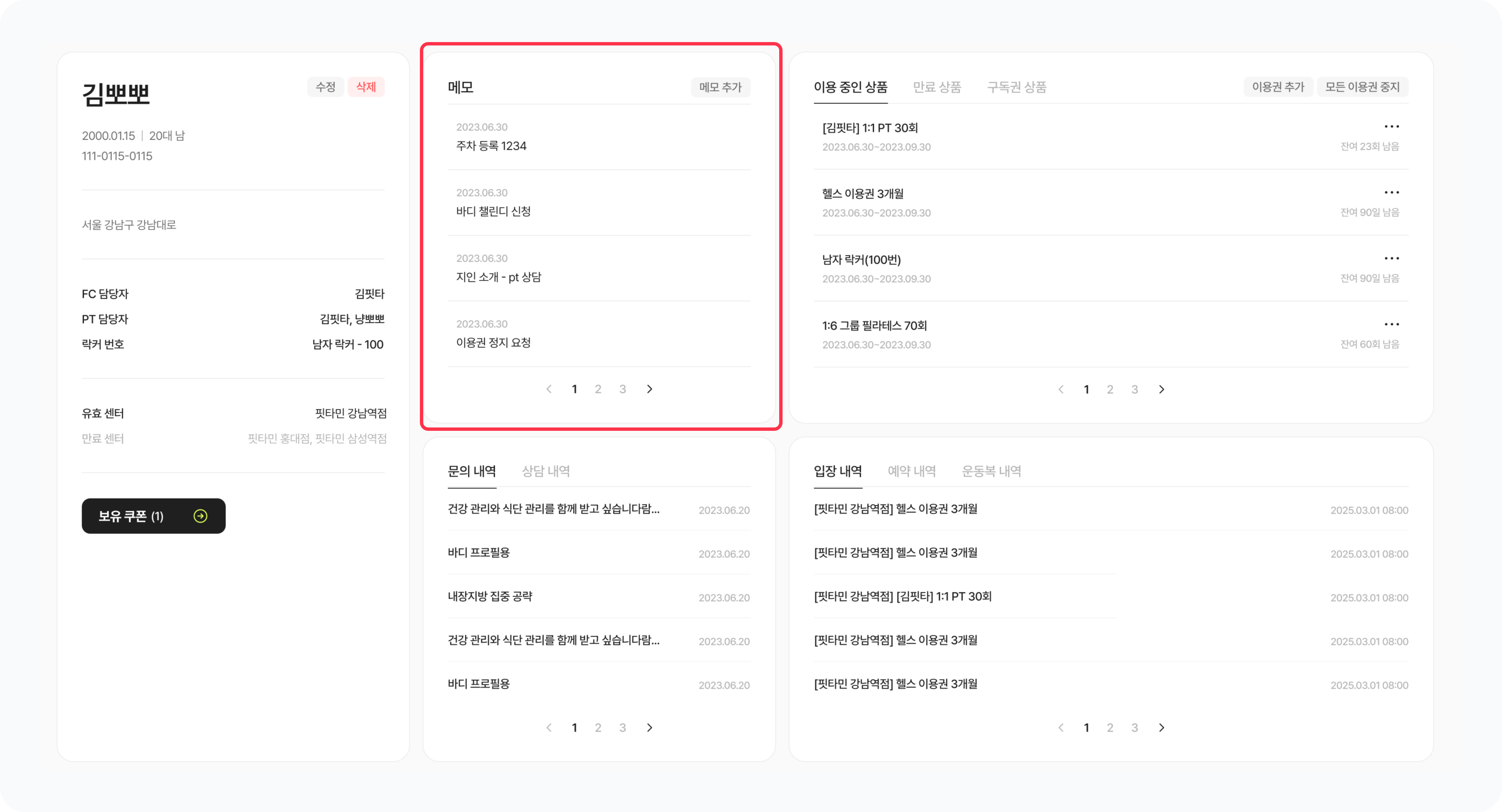Go to next page of 문의 내역 list
The height and width of the screenshot is (812, 1502).
click(650, 727)
